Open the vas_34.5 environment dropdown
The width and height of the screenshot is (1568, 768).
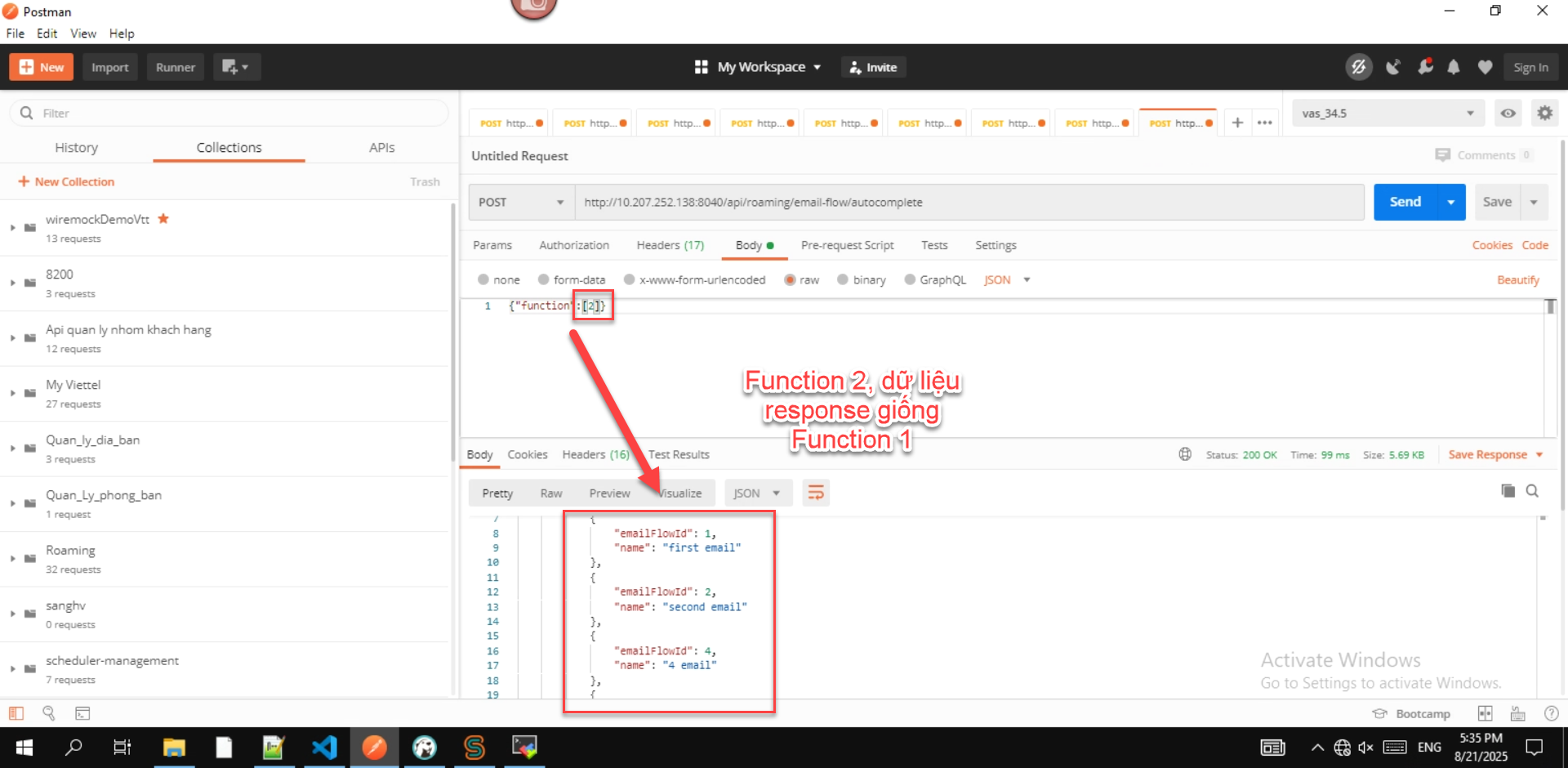pyautogui.click(x=1387, y=114)
